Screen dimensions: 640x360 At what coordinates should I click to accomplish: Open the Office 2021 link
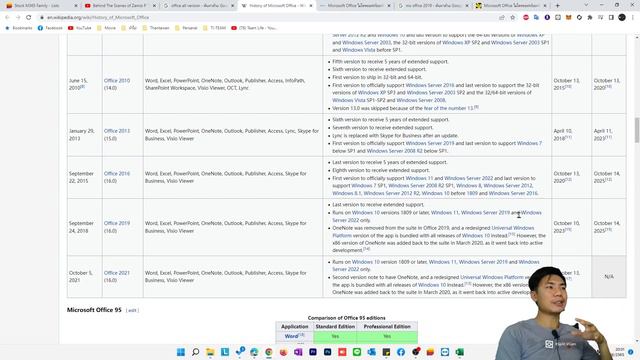(x=117, y=273)
